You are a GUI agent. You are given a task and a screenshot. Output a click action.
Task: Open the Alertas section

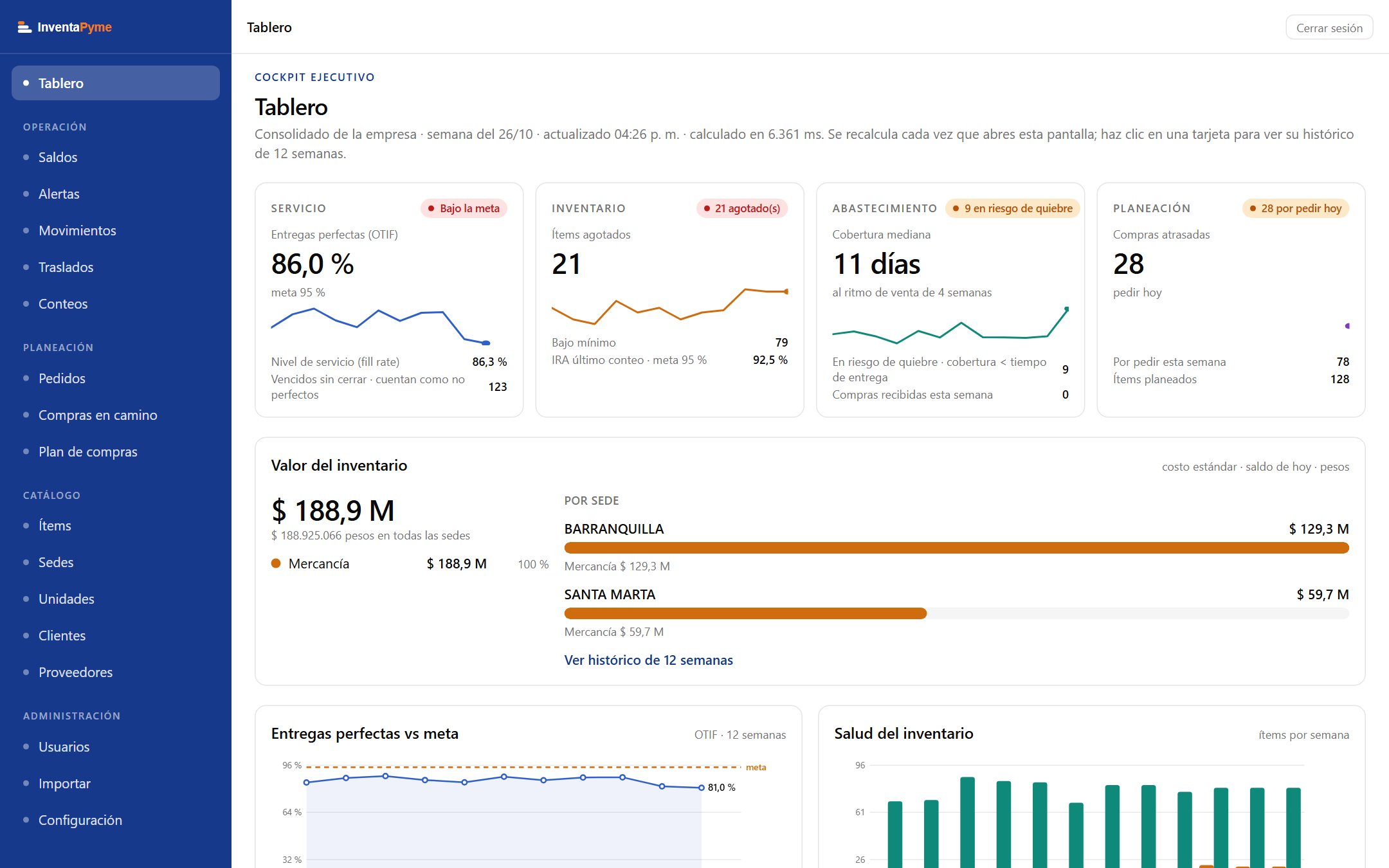click(x=116, y=194)
